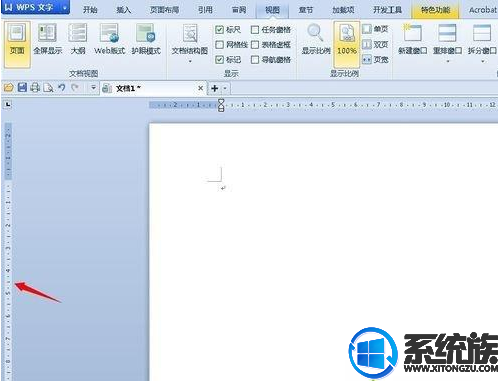Open 文档结构图 document map
Image resolution: width=498 pixels, height=381 pixels.
(190, 39)
